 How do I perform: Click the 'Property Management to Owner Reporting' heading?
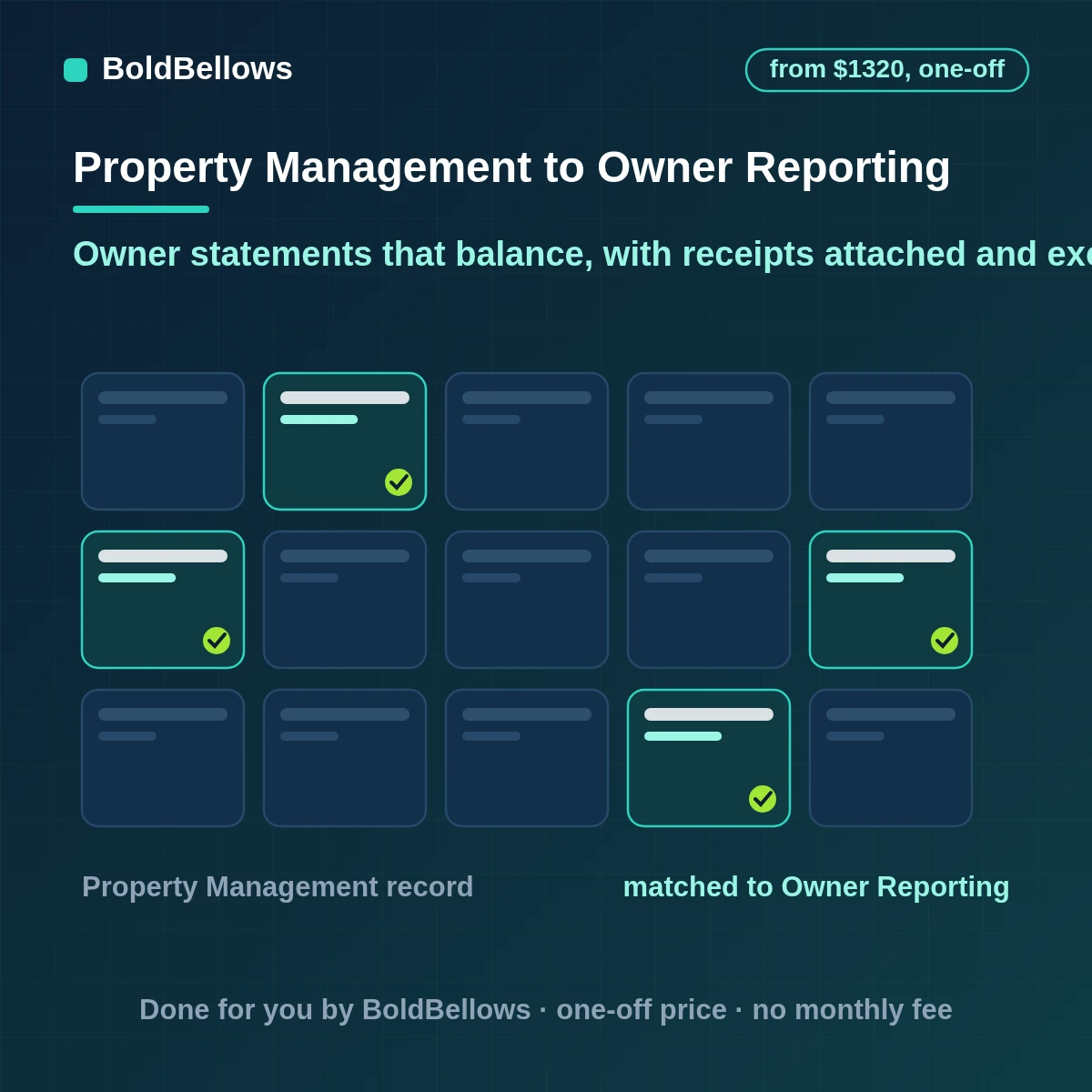[511, 167]
